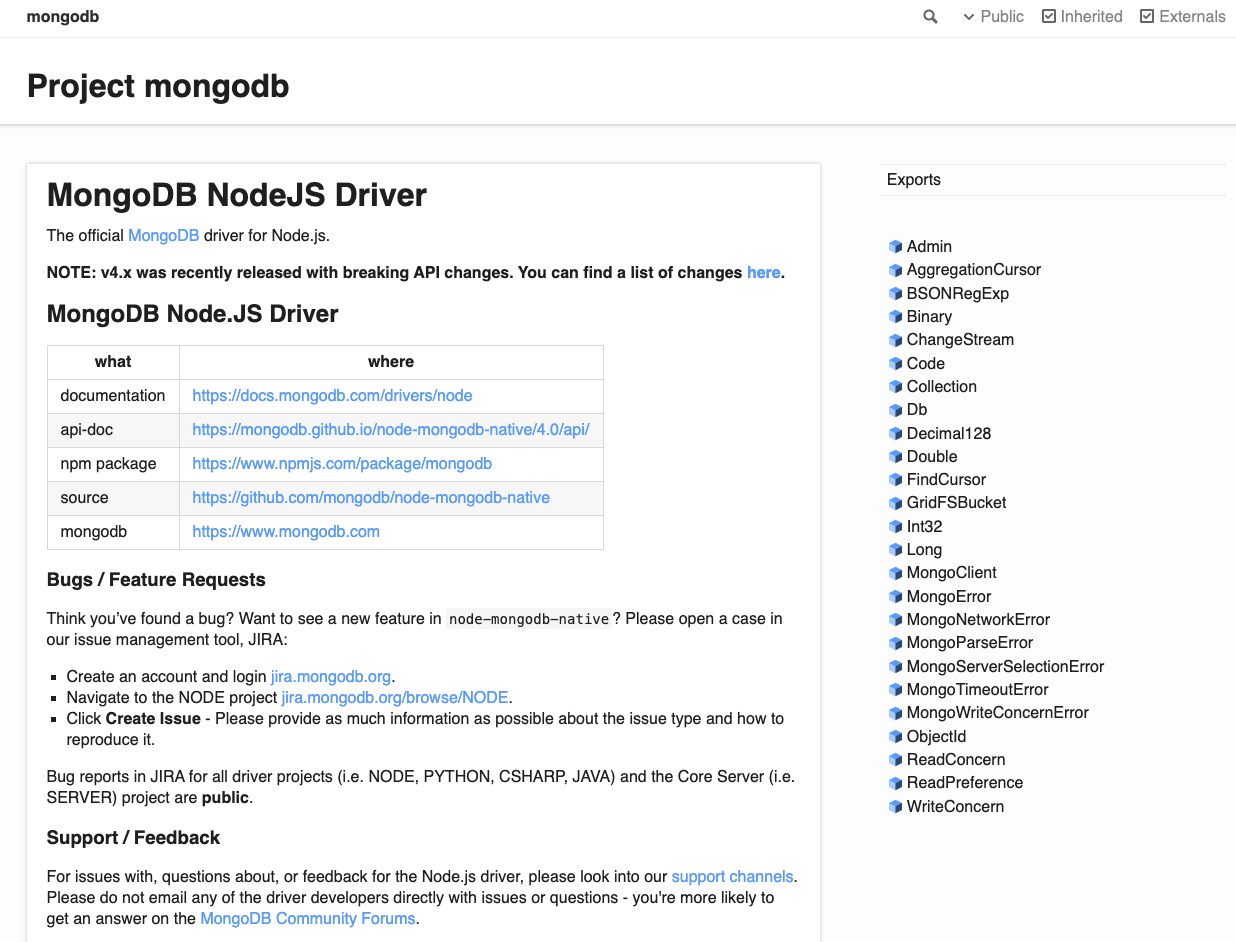Open the github.com source repository link
This screenshot has height=942, width=1236.
click(x=371, y=497)
